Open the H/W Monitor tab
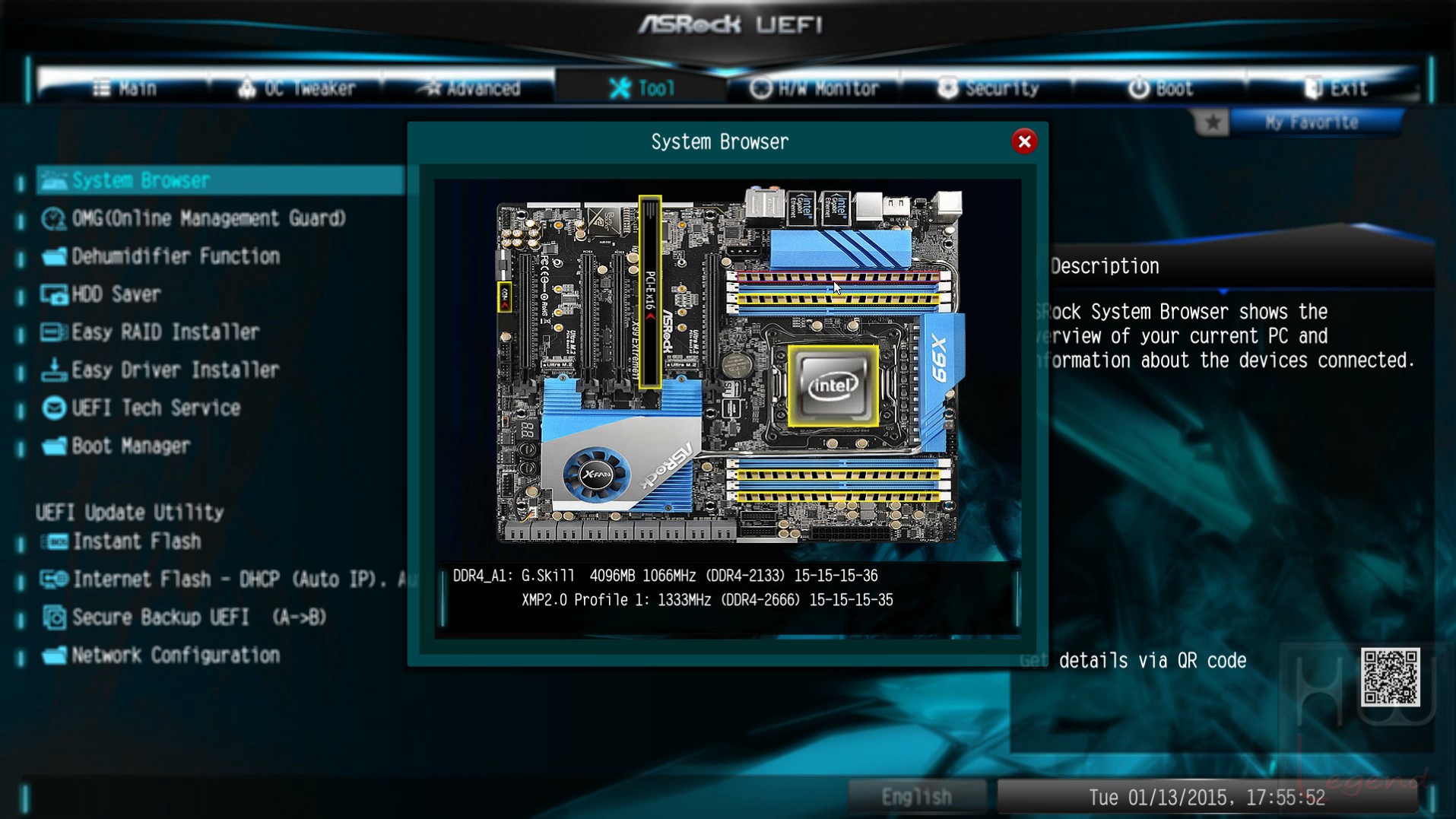 pyautogui.click(x=814, y=88)
